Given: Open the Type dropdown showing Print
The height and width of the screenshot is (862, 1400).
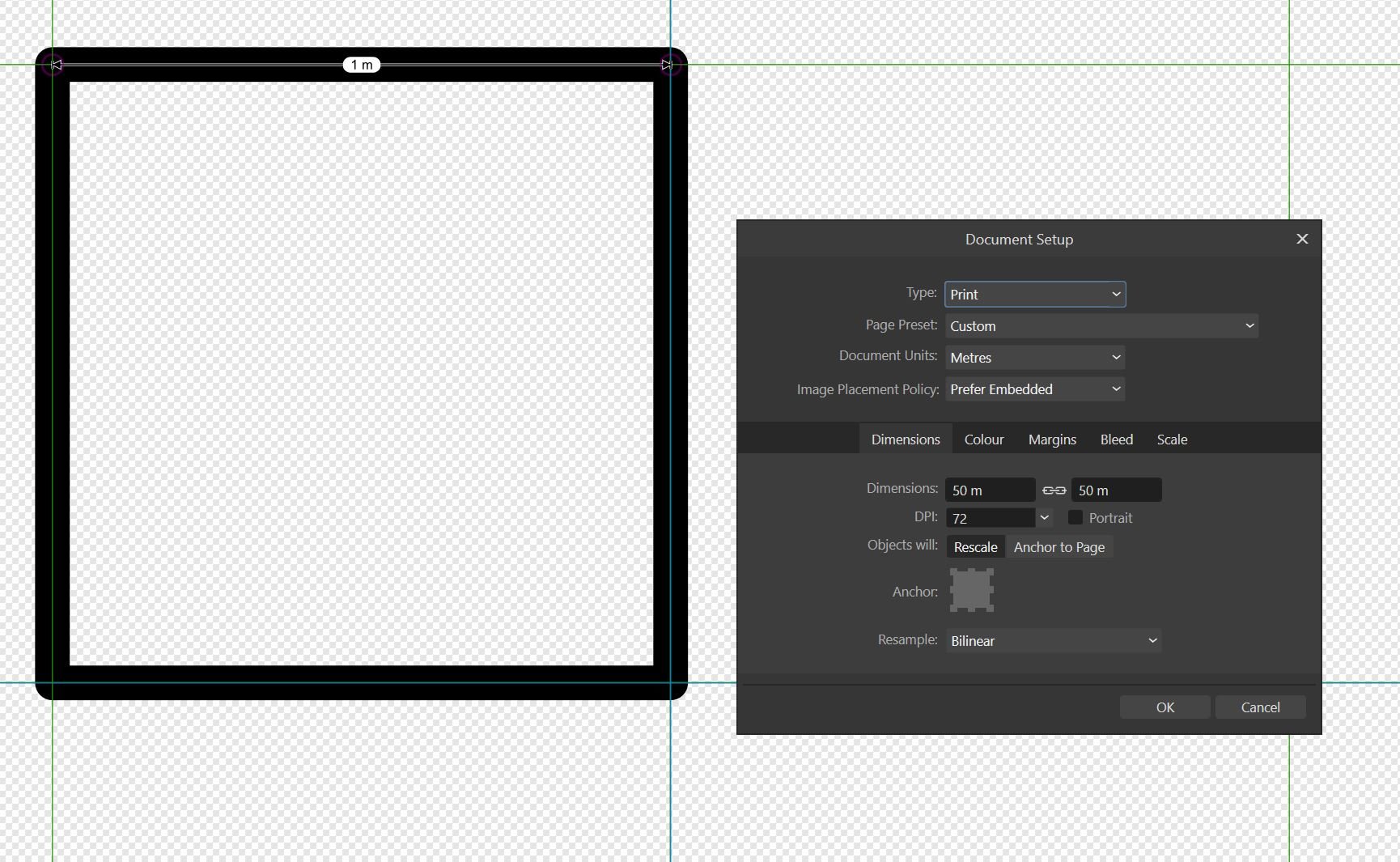Looking at the screenshot, I should tap(1035, 294).
